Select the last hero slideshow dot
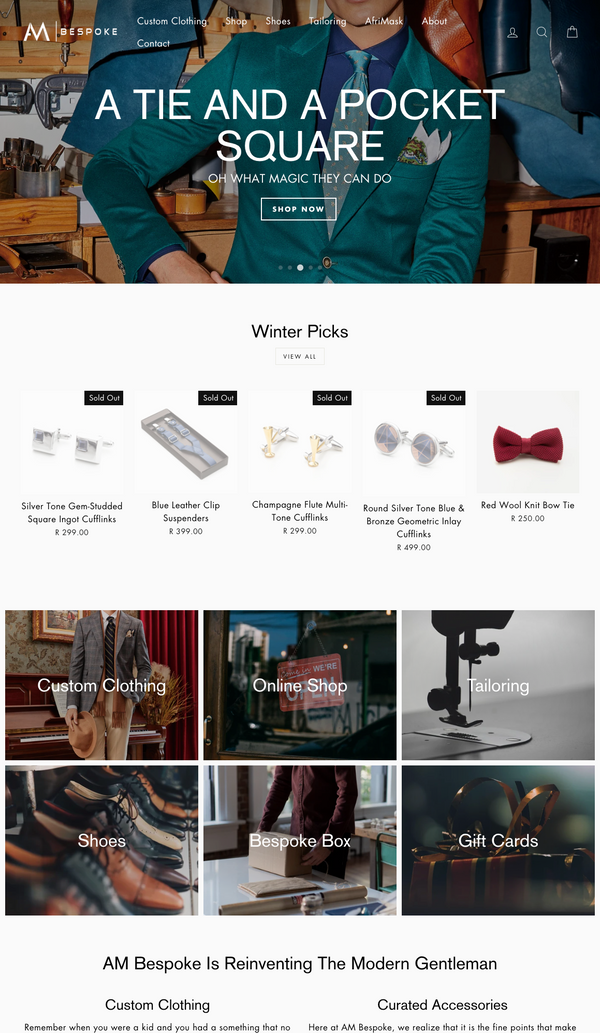600x1033 pixels. (x=321, y=267)
